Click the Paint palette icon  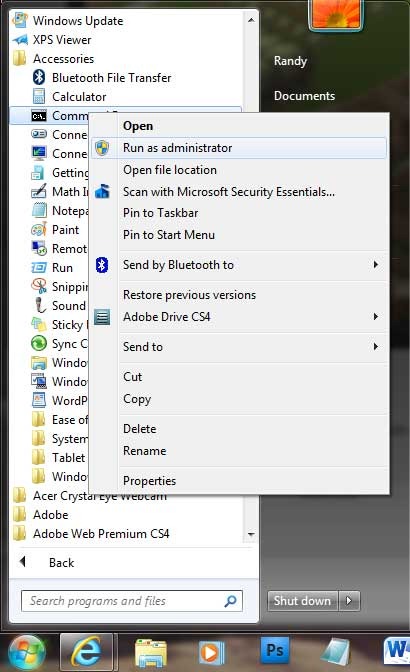click(39, 230)
